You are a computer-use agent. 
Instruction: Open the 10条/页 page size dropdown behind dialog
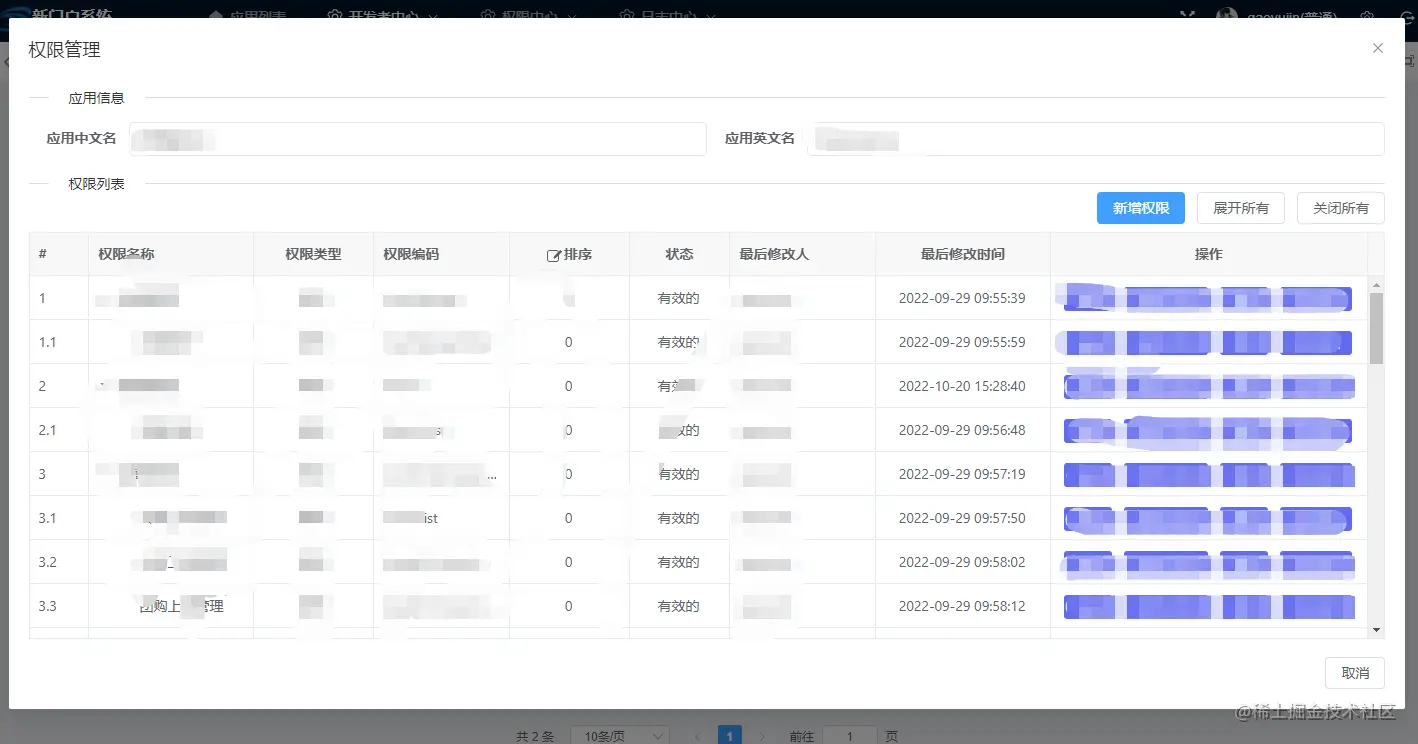tap(620, 736)
